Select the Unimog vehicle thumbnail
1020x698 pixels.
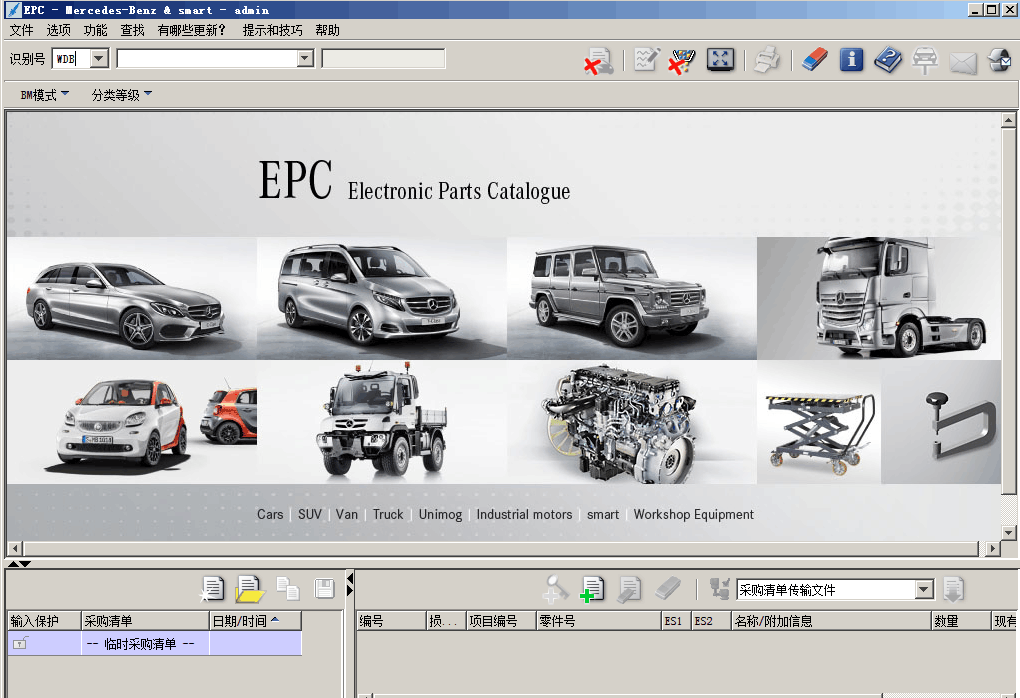point(382,422)
